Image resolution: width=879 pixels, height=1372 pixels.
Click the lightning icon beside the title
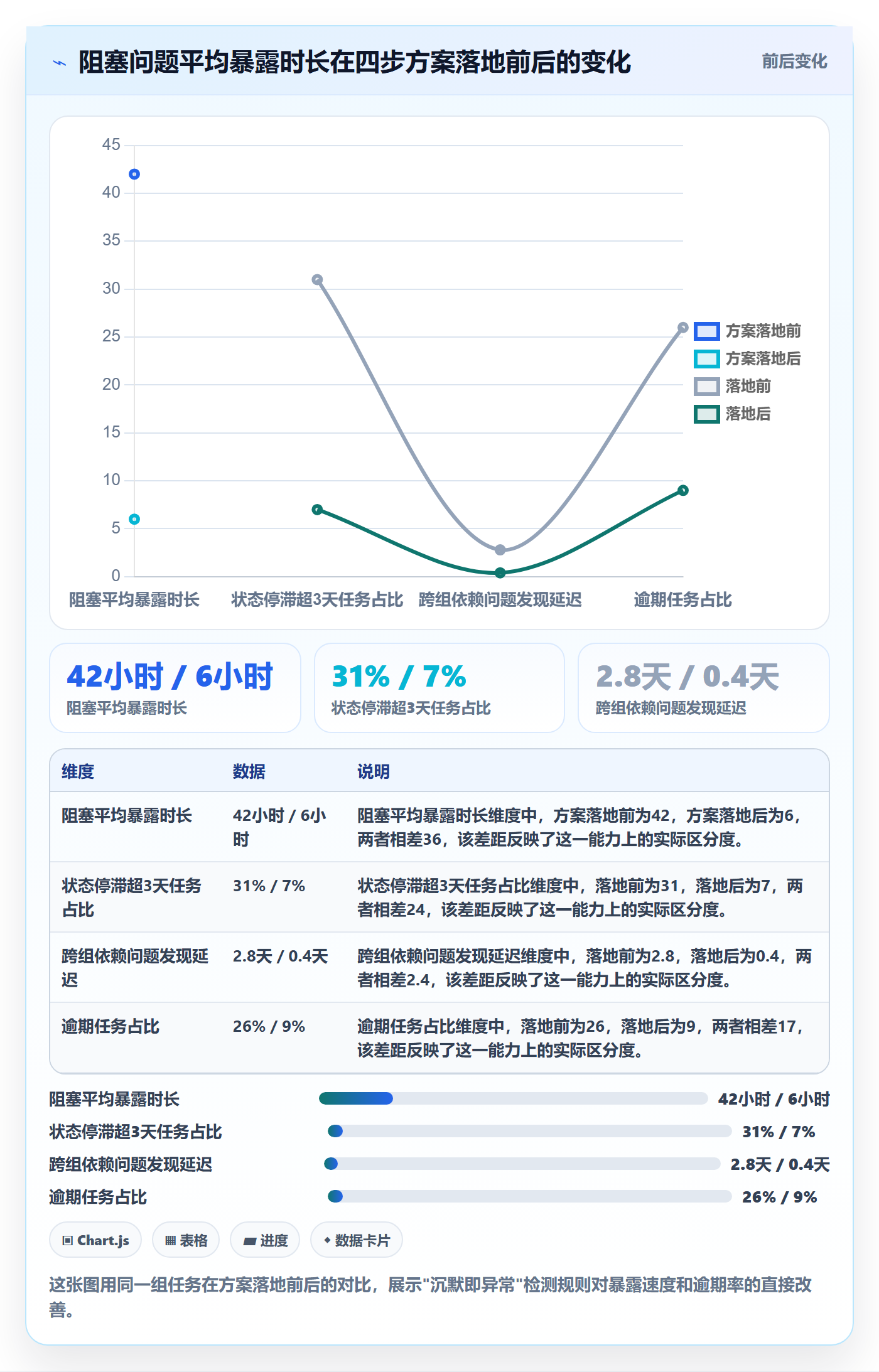60,63
